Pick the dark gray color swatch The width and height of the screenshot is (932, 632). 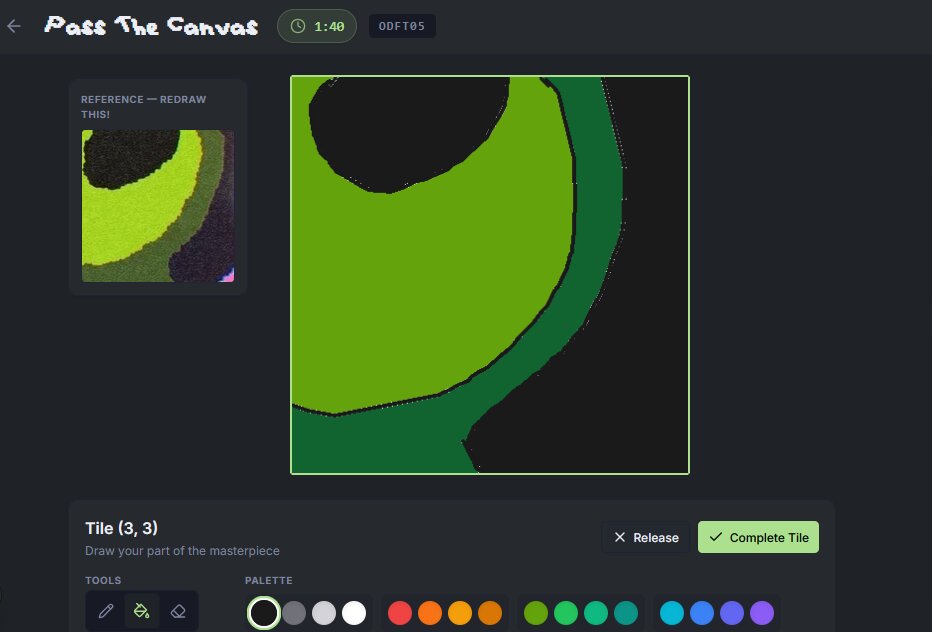pyautogui.click(x=294, y=612)
